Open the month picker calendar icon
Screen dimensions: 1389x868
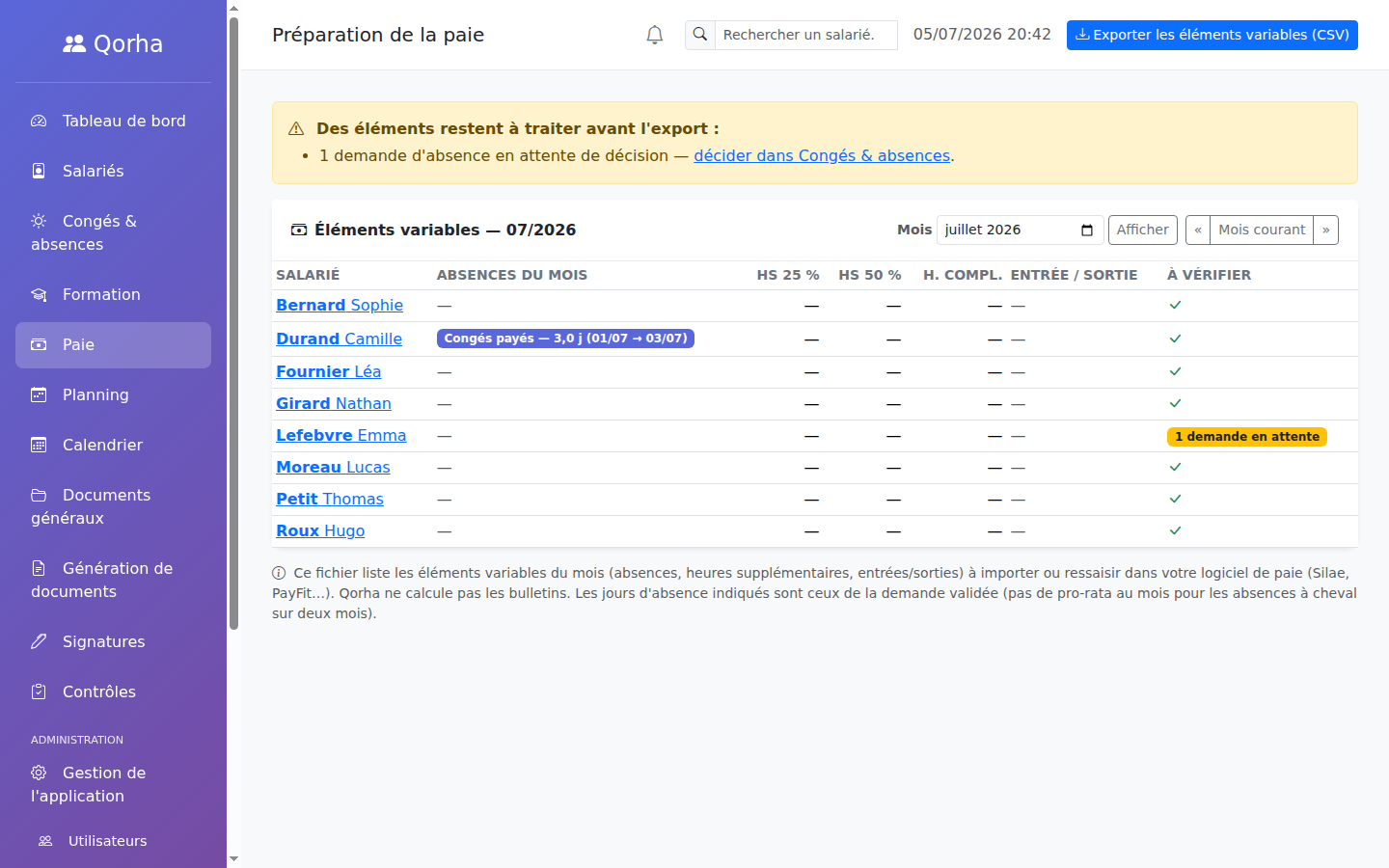pyautogui.click(x=1087, y=230)
